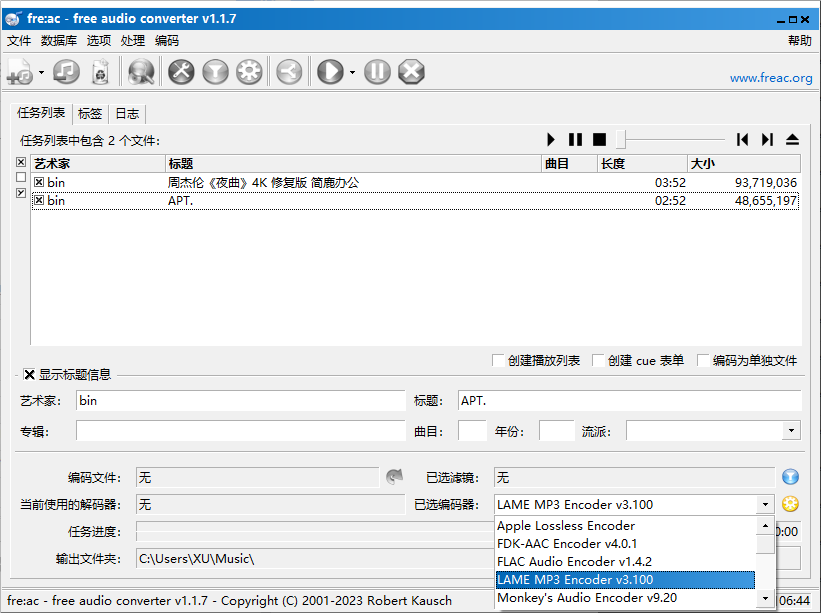Enable 创建播放列表 checkbox
821x613 pixels.
tap(498, 361)
